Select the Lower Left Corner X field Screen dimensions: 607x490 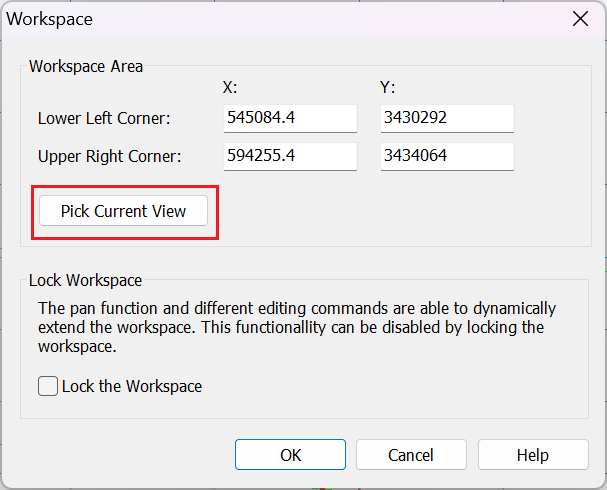290,118
